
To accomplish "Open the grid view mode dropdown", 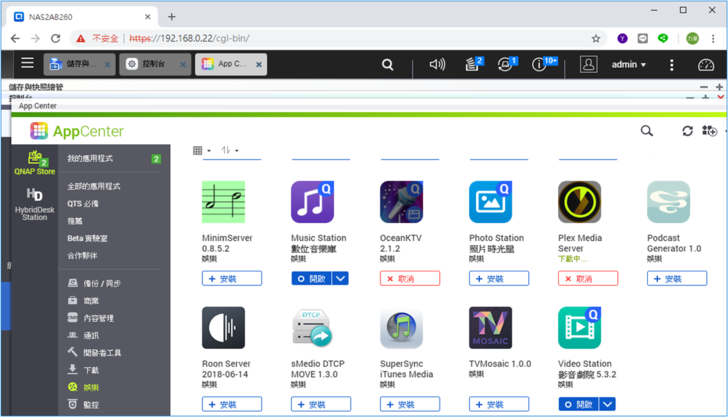I will (x=202, y=150).
